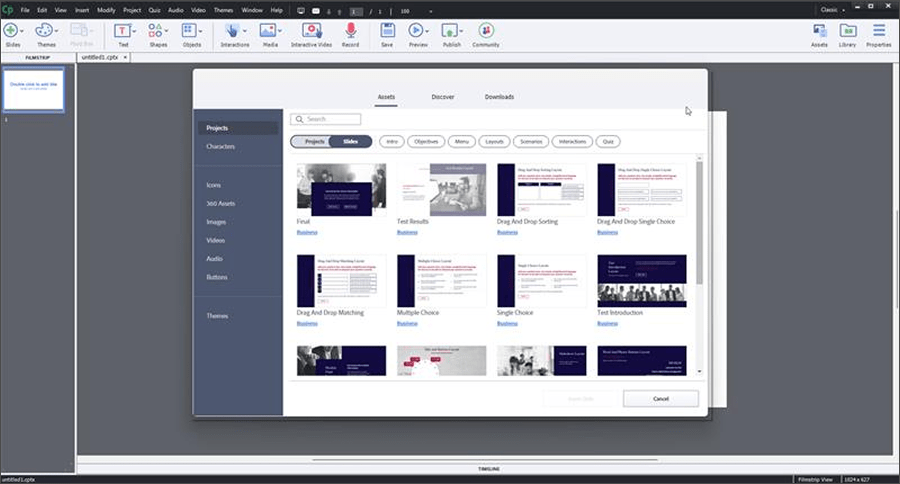Image resolution: width=900 pixels, height=484 pixels.
Task: Open the Interactions hand icon
Action: point(232,30)
